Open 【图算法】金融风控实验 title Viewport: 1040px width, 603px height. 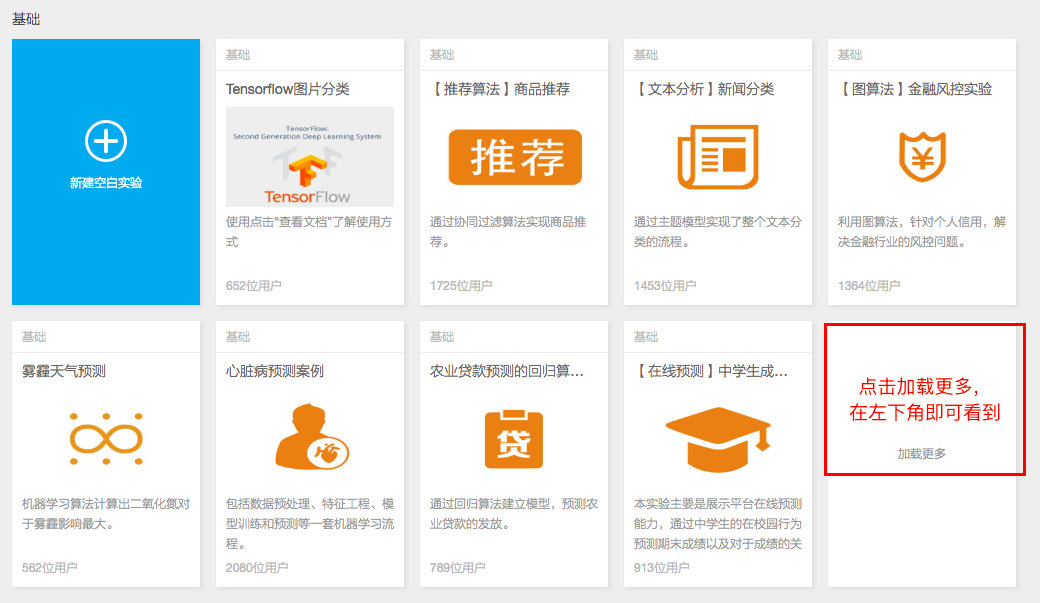coord(915,89)
